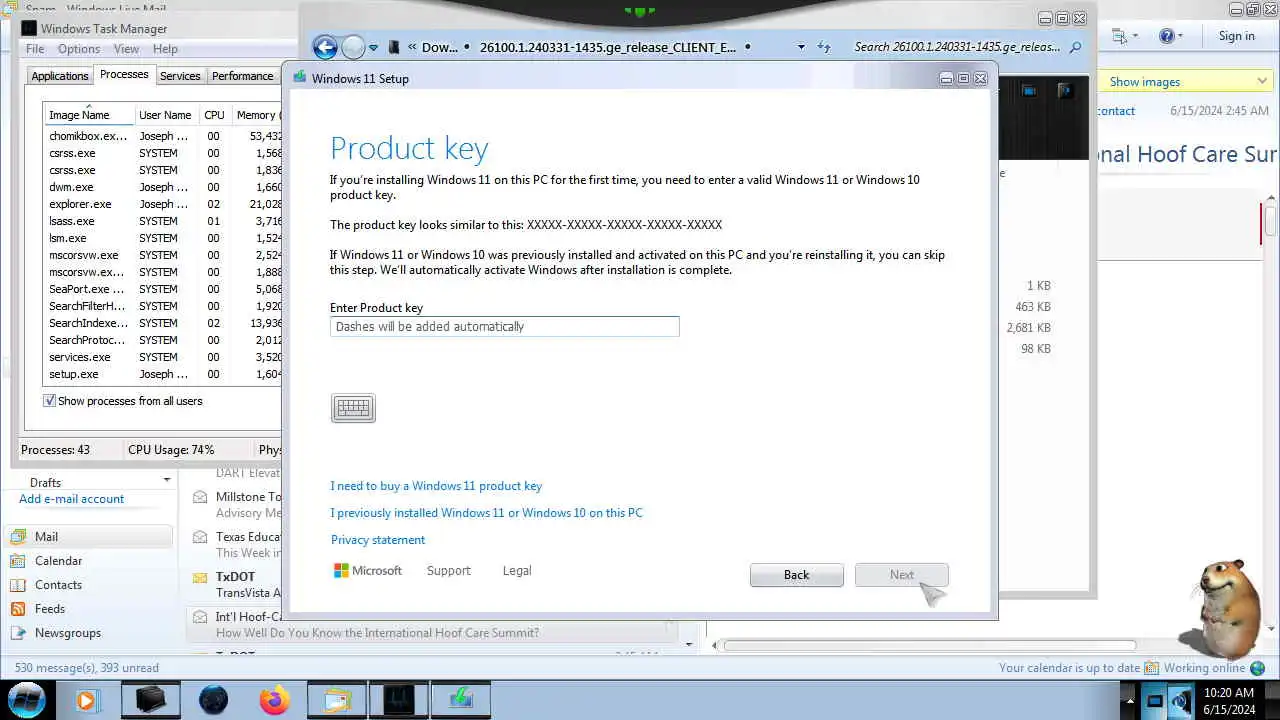This screenshot has height=720, width=1280.
Task: Click the Explorer back arrow button
Action: click(x=325, y=47)
